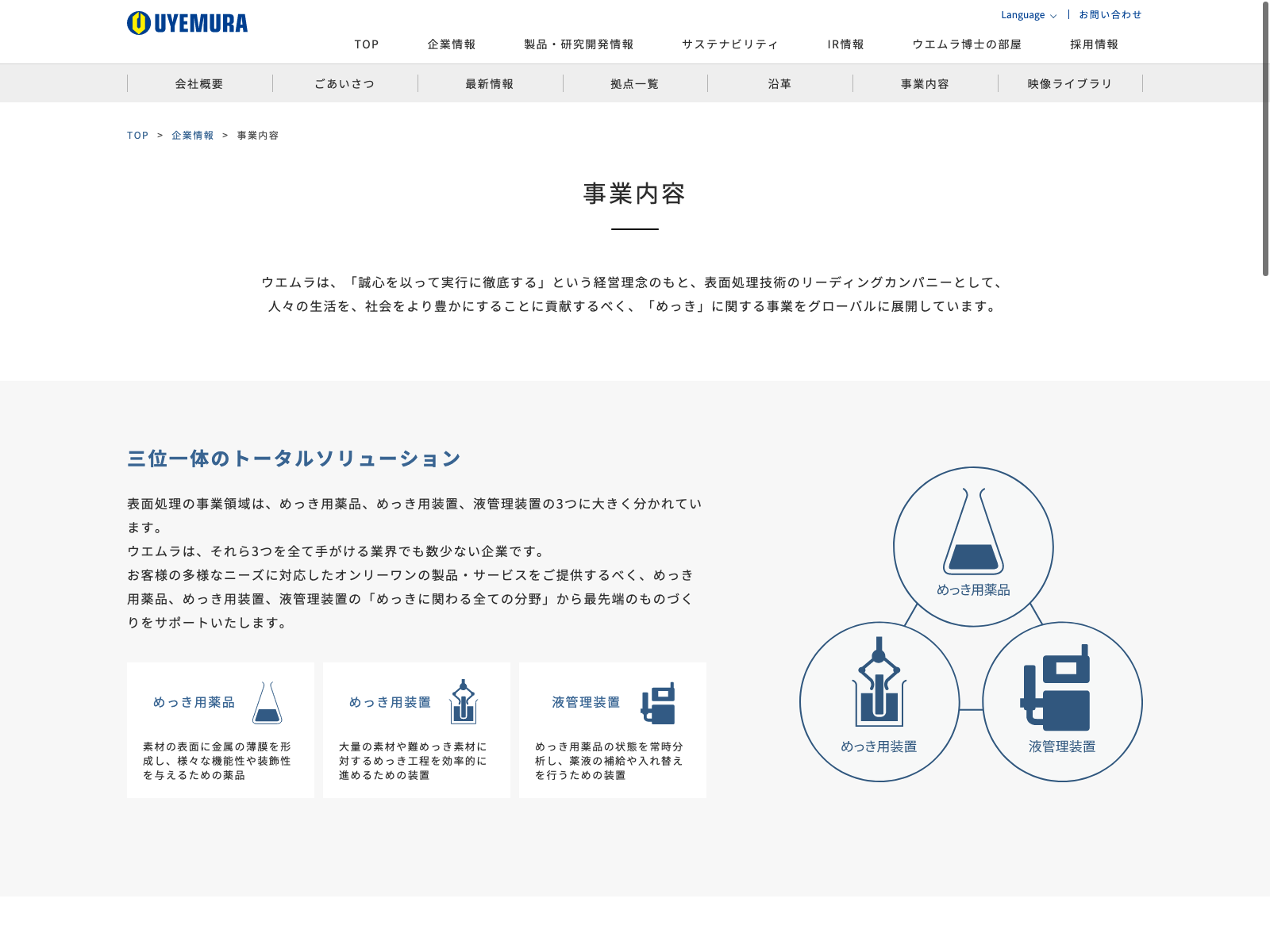1270x952 pixels.
Task: Open the Language dropdown
Action: (x=1028, y=15)
